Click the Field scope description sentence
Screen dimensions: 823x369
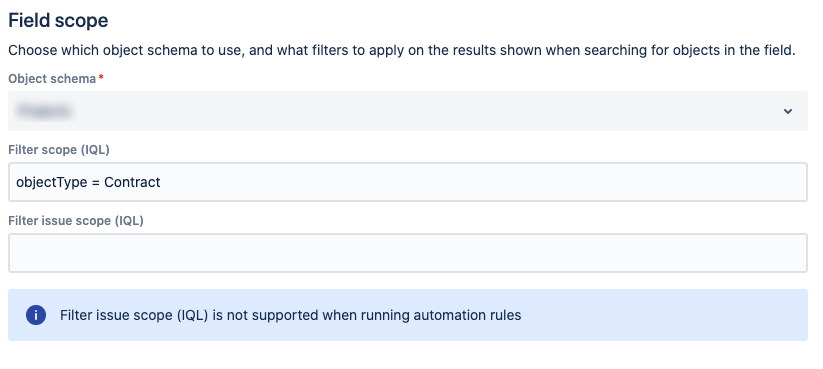402,50
